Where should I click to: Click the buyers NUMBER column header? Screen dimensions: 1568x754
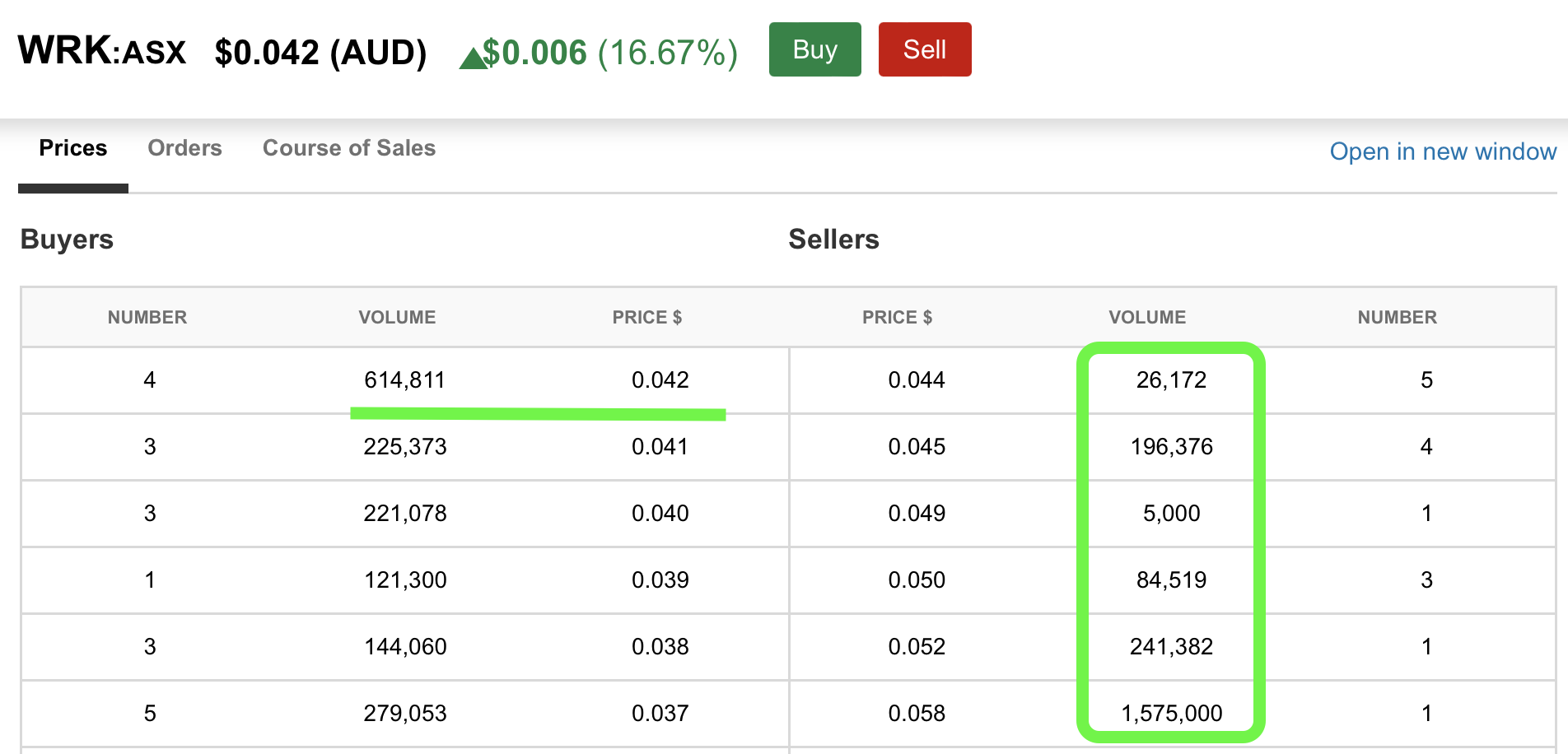pos(147,318)
